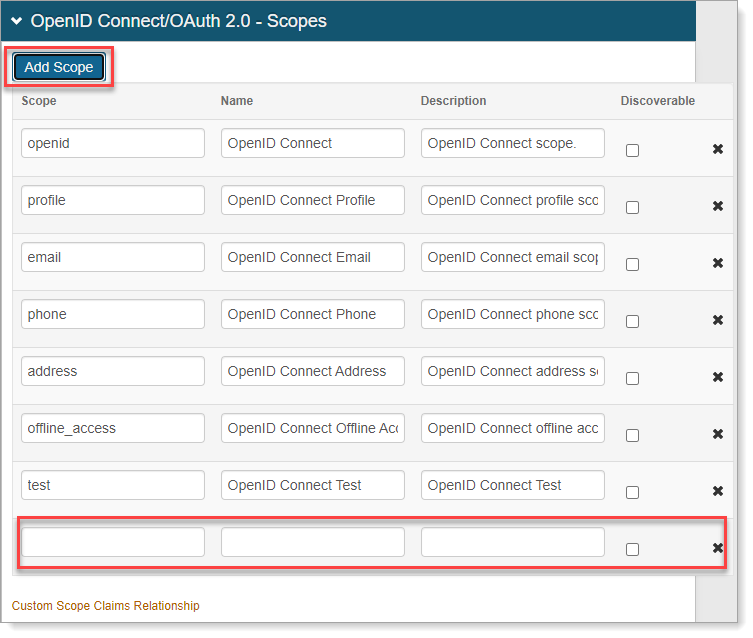
Task: Tick Discoverable checkbox for test scope
Action: coord(632,493)
